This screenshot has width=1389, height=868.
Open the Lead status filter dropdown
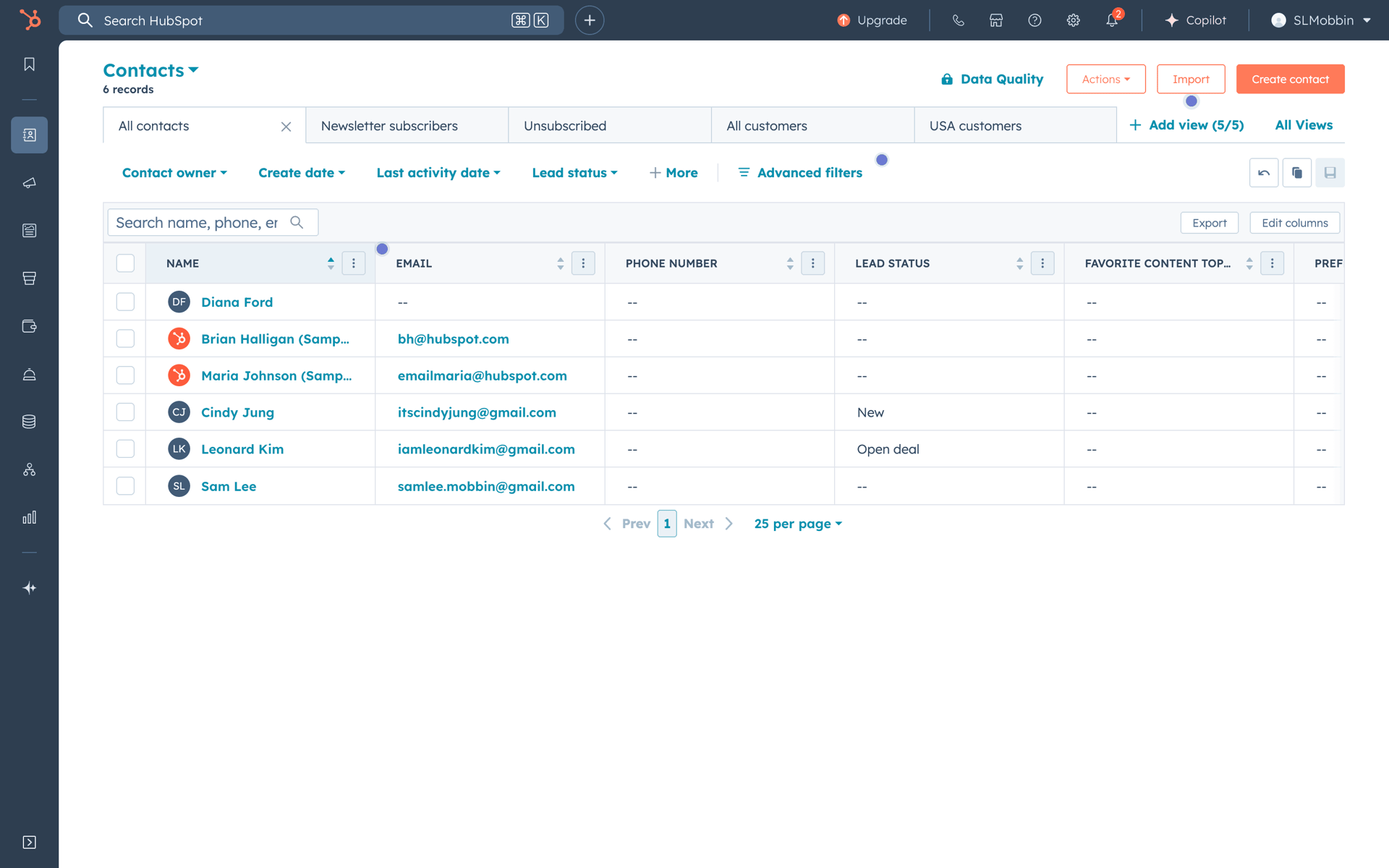[x=575, y=173]
